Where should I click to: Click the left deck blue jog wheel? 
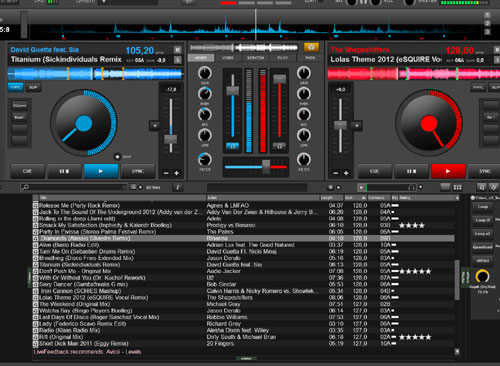[84, 123]
